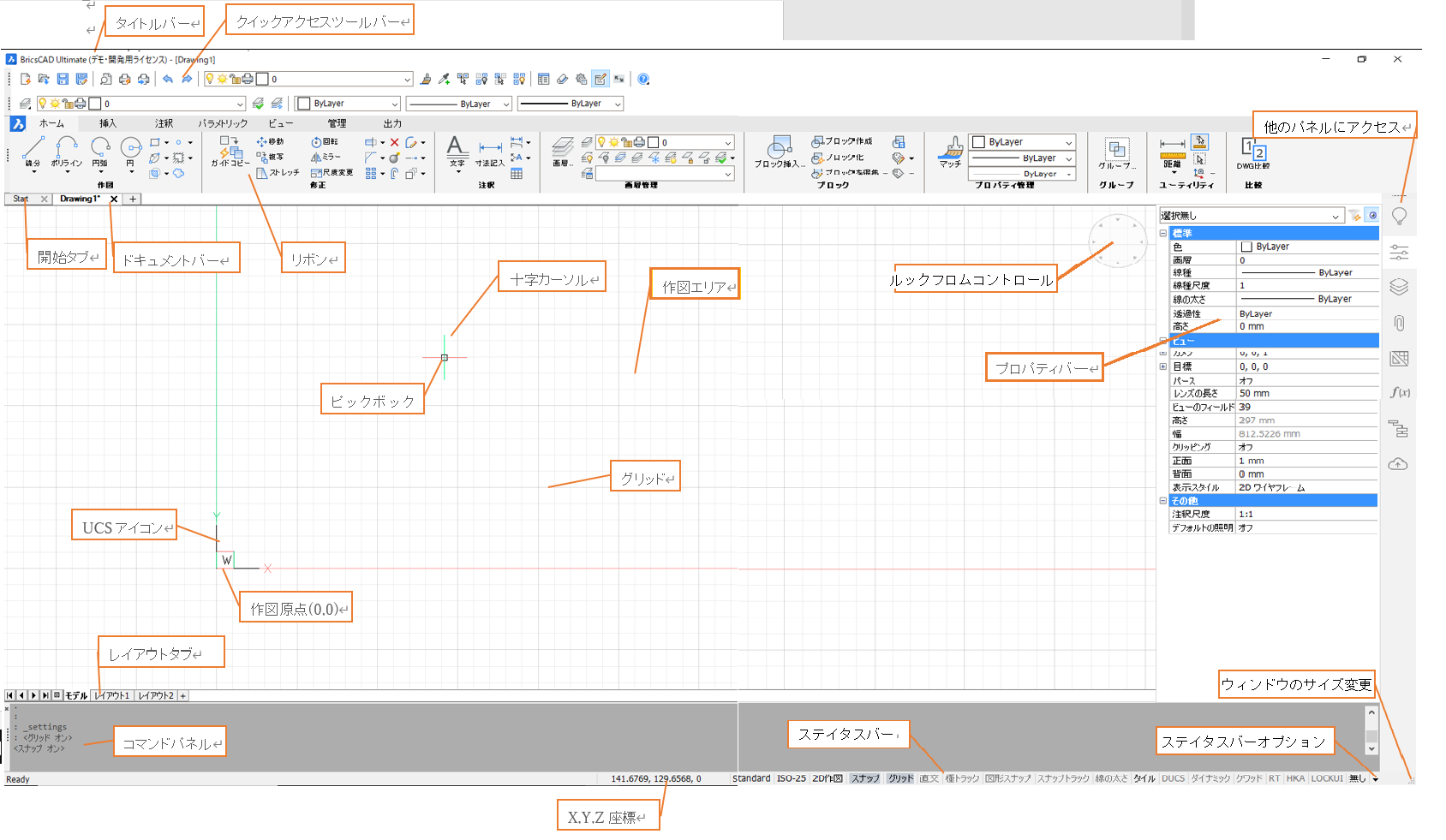Click the DWG比較 compare icon
This screenshot has height=840, width=1446.
point(1253,153)
